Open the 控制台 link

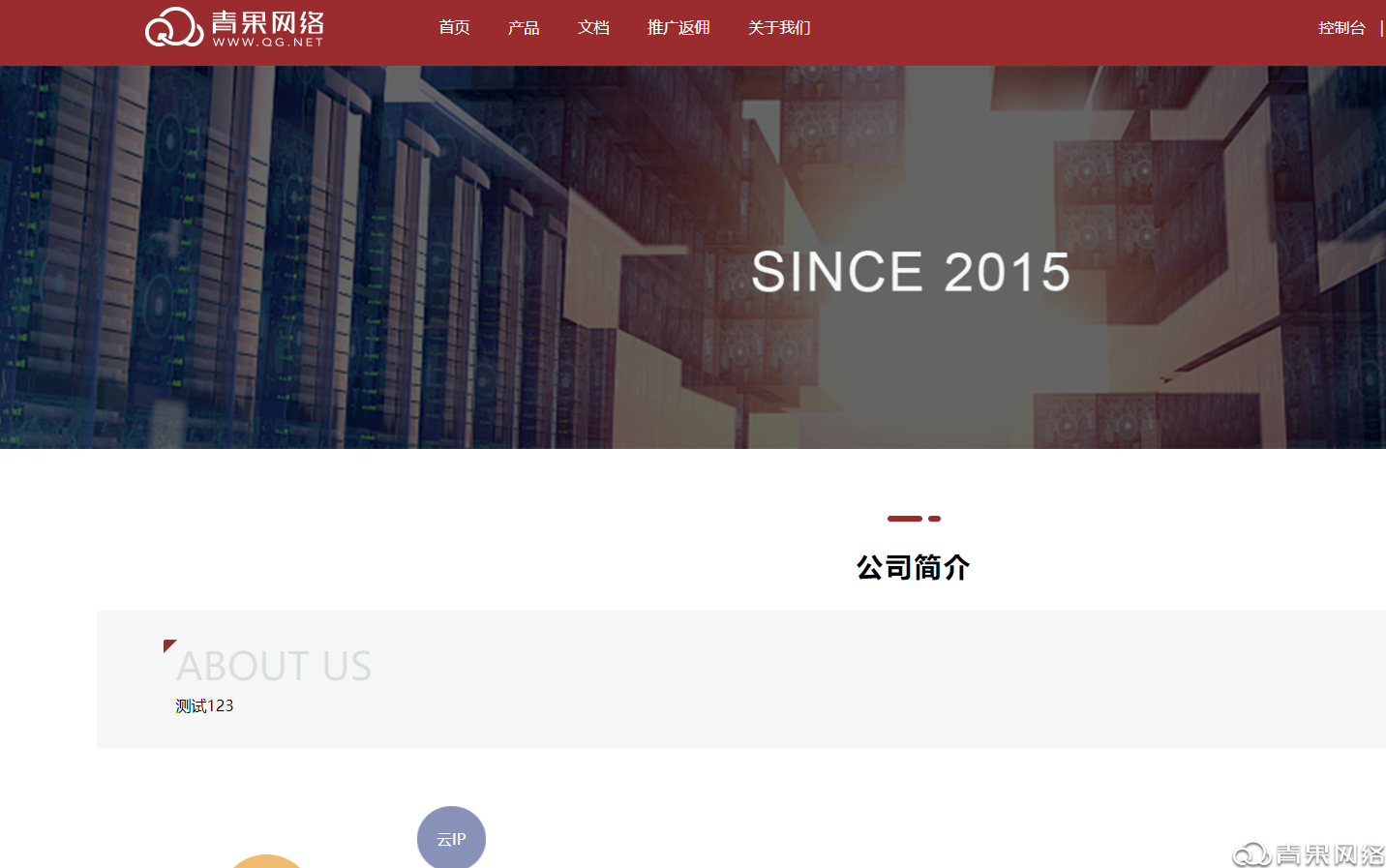(x=1341, y=28)
